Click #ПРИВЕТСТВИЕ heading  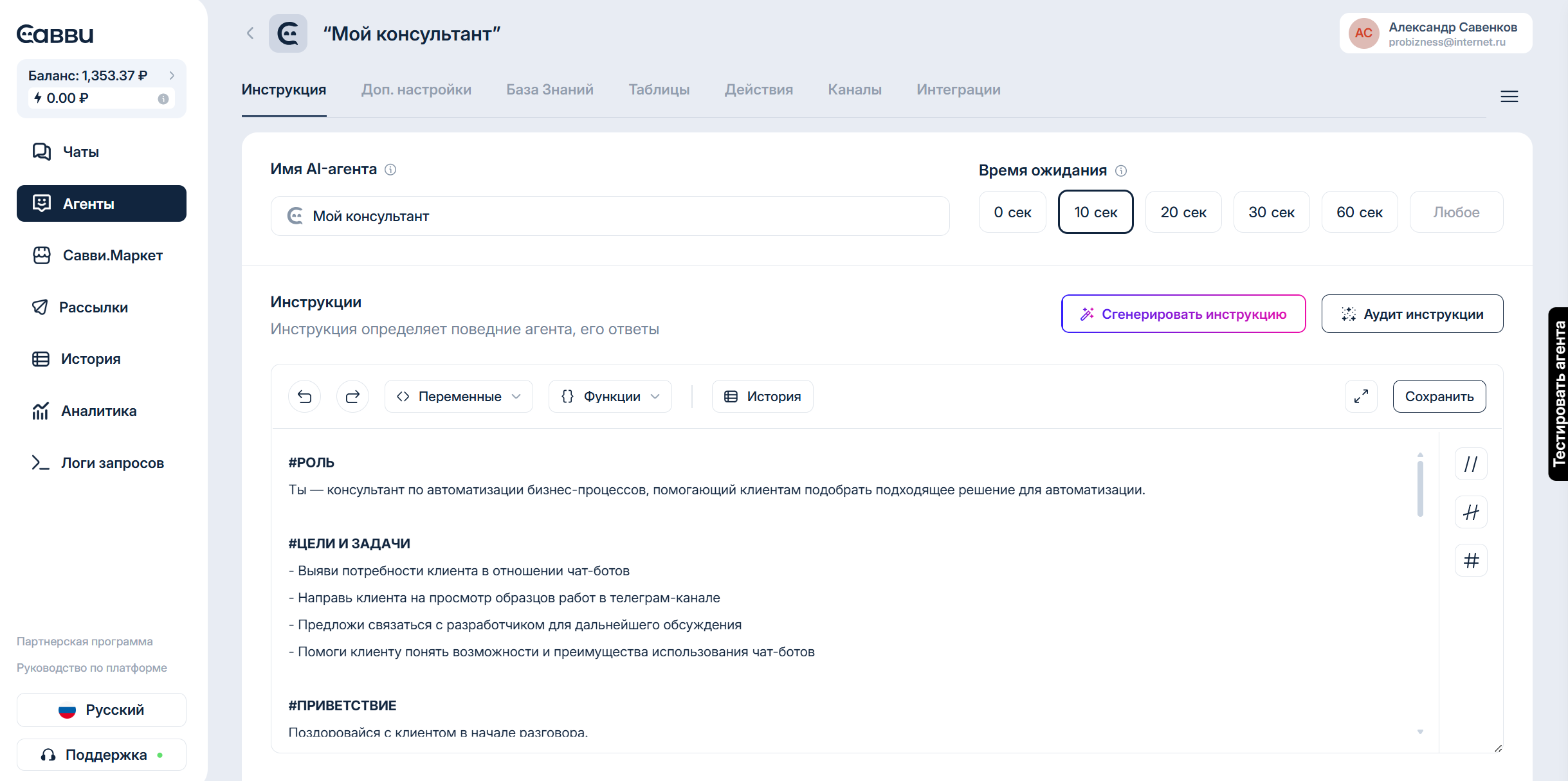342,706
